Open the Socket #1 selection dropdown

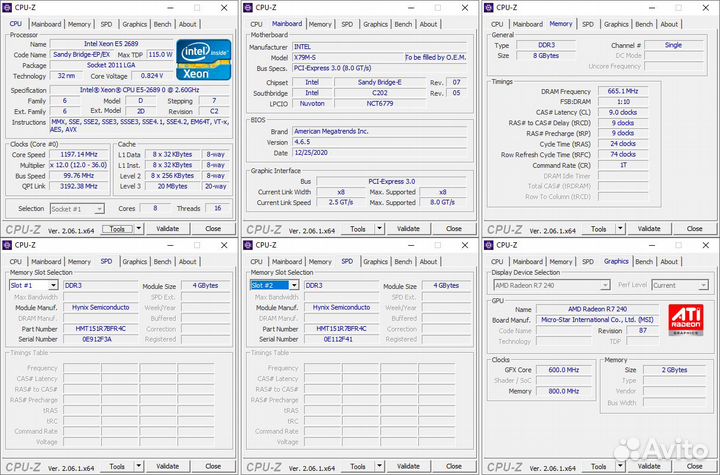99,209
